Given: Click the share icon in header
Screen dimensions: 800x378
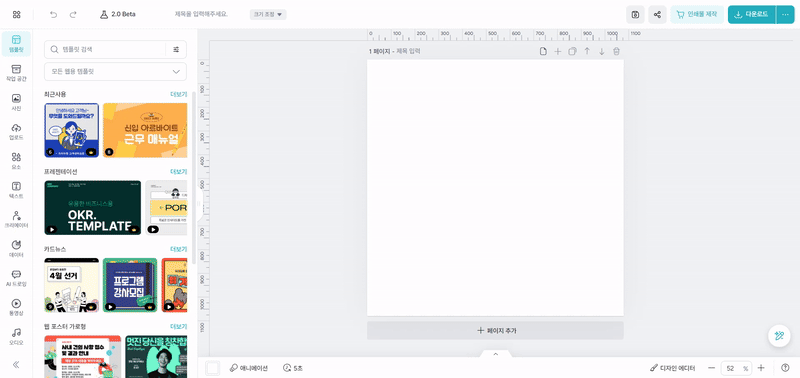Looking at the screenshot, I should (658, 15).
